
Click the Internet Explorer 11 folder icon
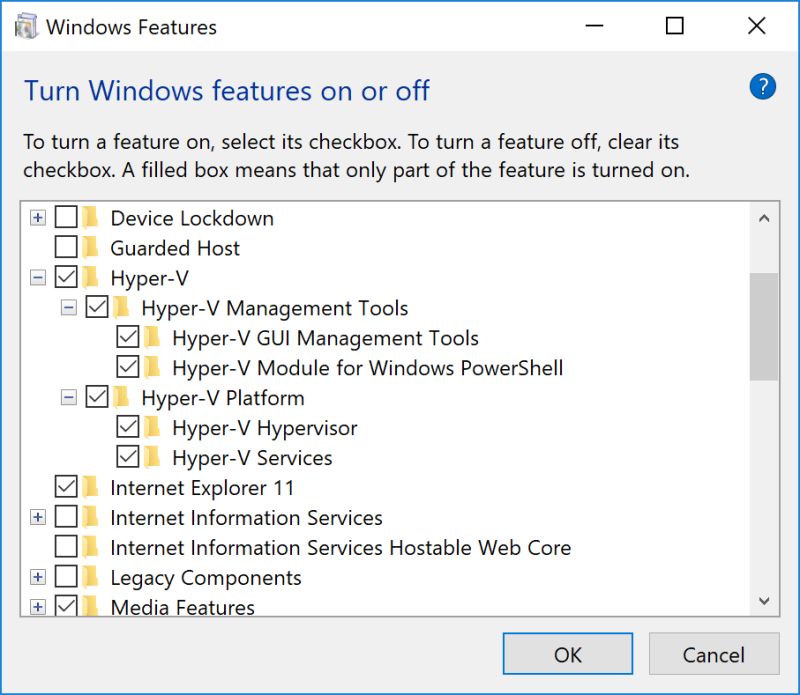[x=90, y=487]
